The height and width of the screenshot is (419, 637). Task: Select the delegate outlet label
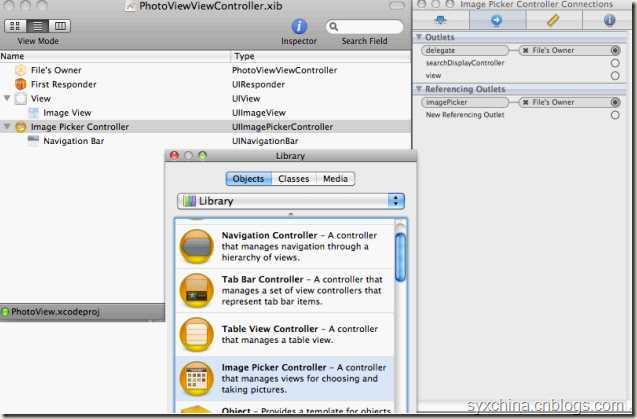pos(465,50)
